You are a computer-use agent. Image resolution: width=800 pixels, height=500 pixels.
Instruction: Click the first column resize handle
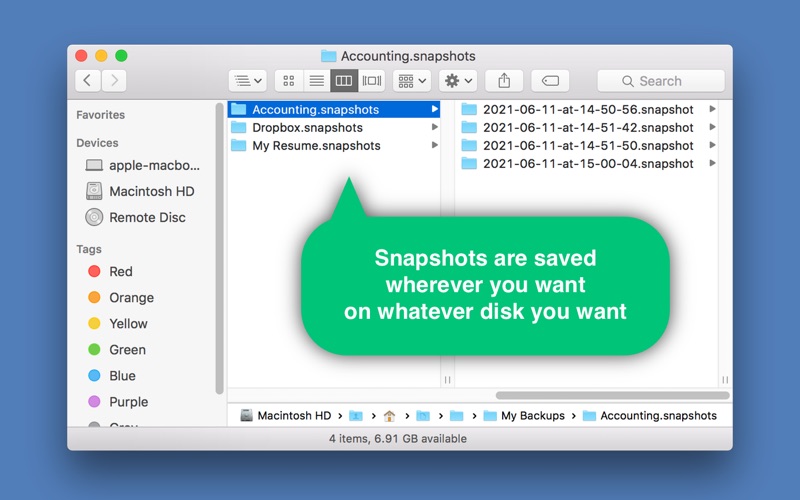point(447,380)
